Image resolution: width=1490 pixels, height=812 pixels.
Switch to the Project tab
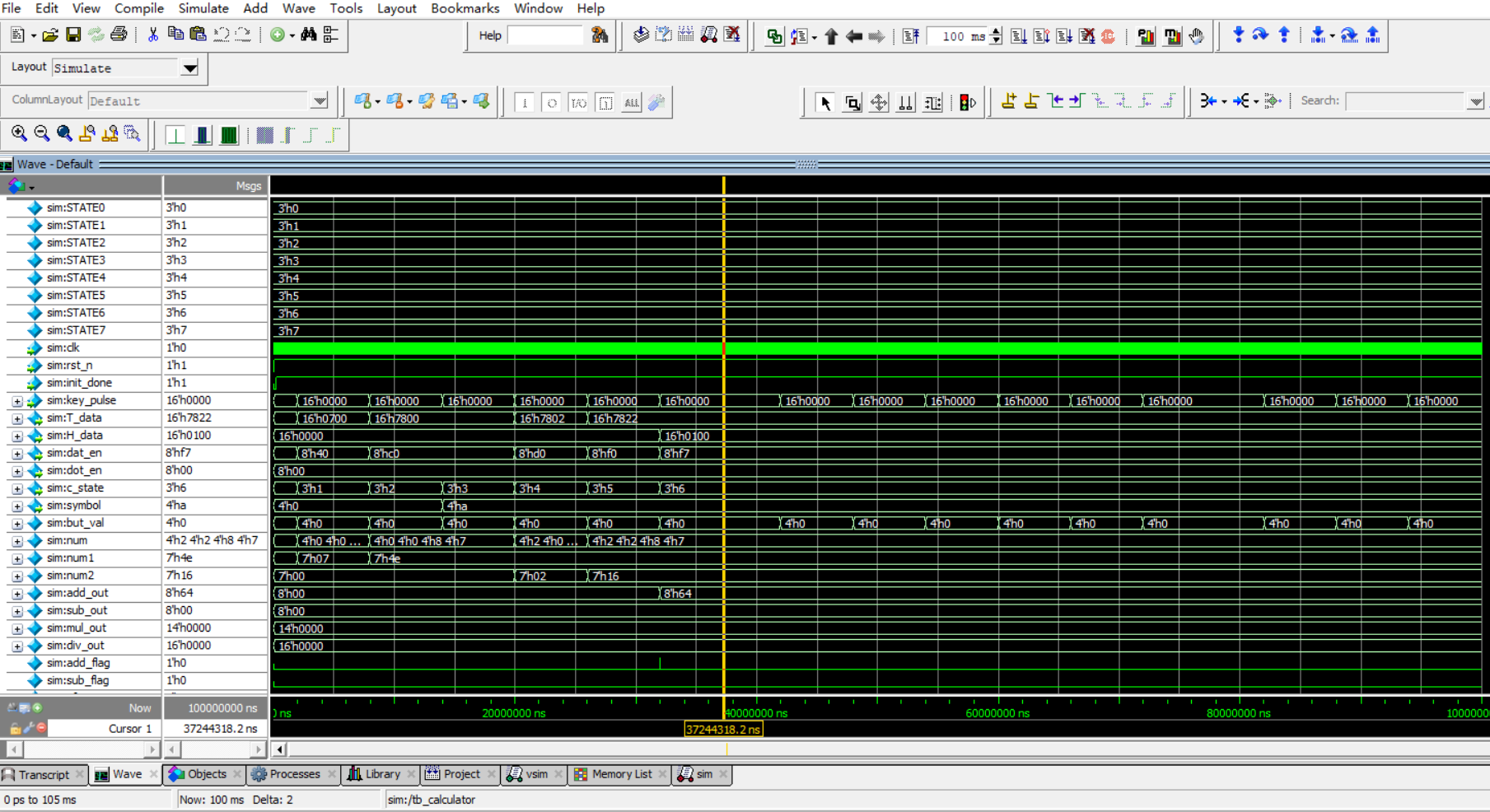[461, 774]
